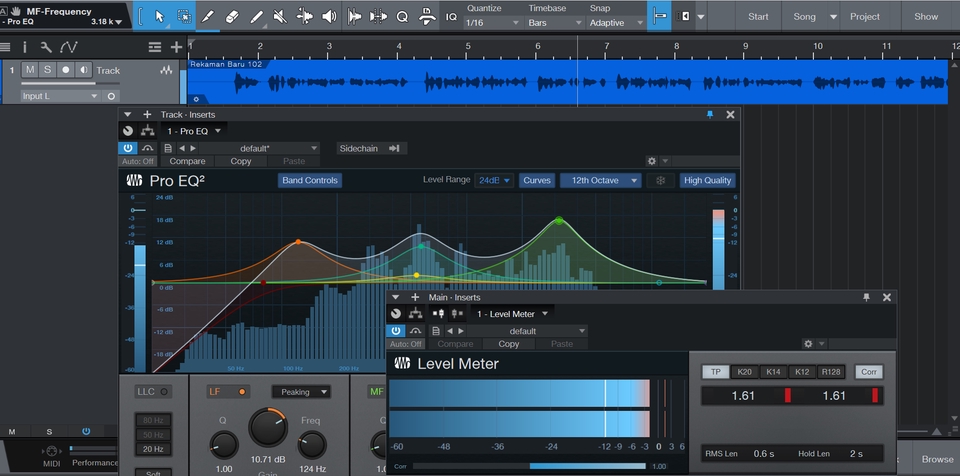Open the Snap Adaptive dropdown

point(616,23)
